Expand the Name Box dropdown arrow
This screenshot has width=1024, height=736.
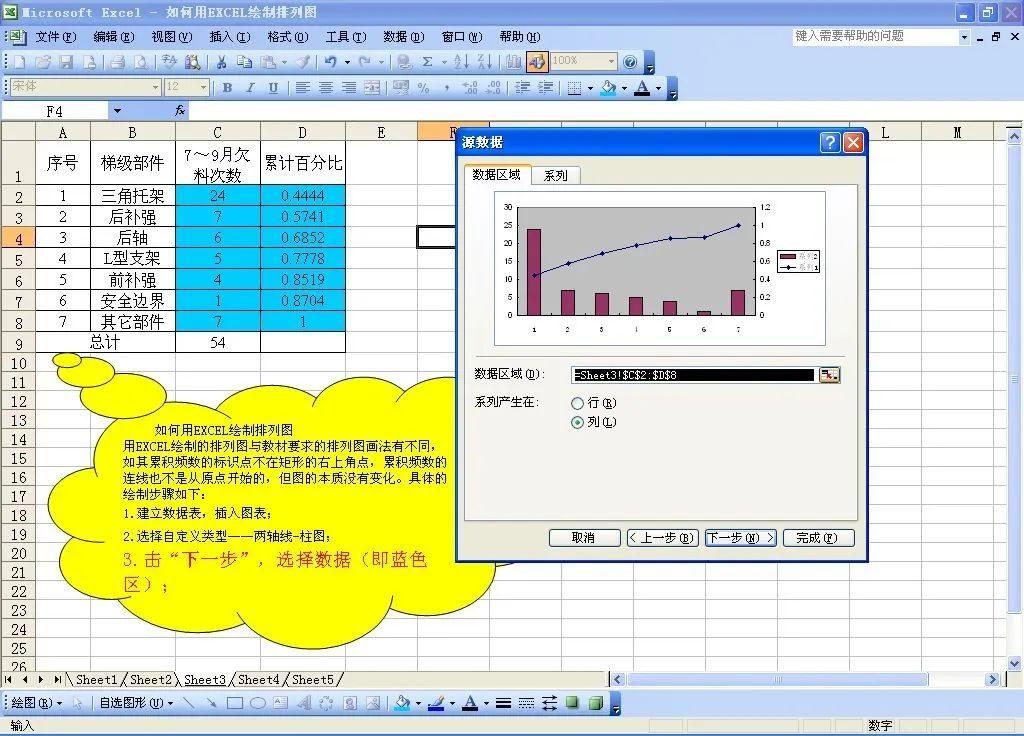coord(117,111)
